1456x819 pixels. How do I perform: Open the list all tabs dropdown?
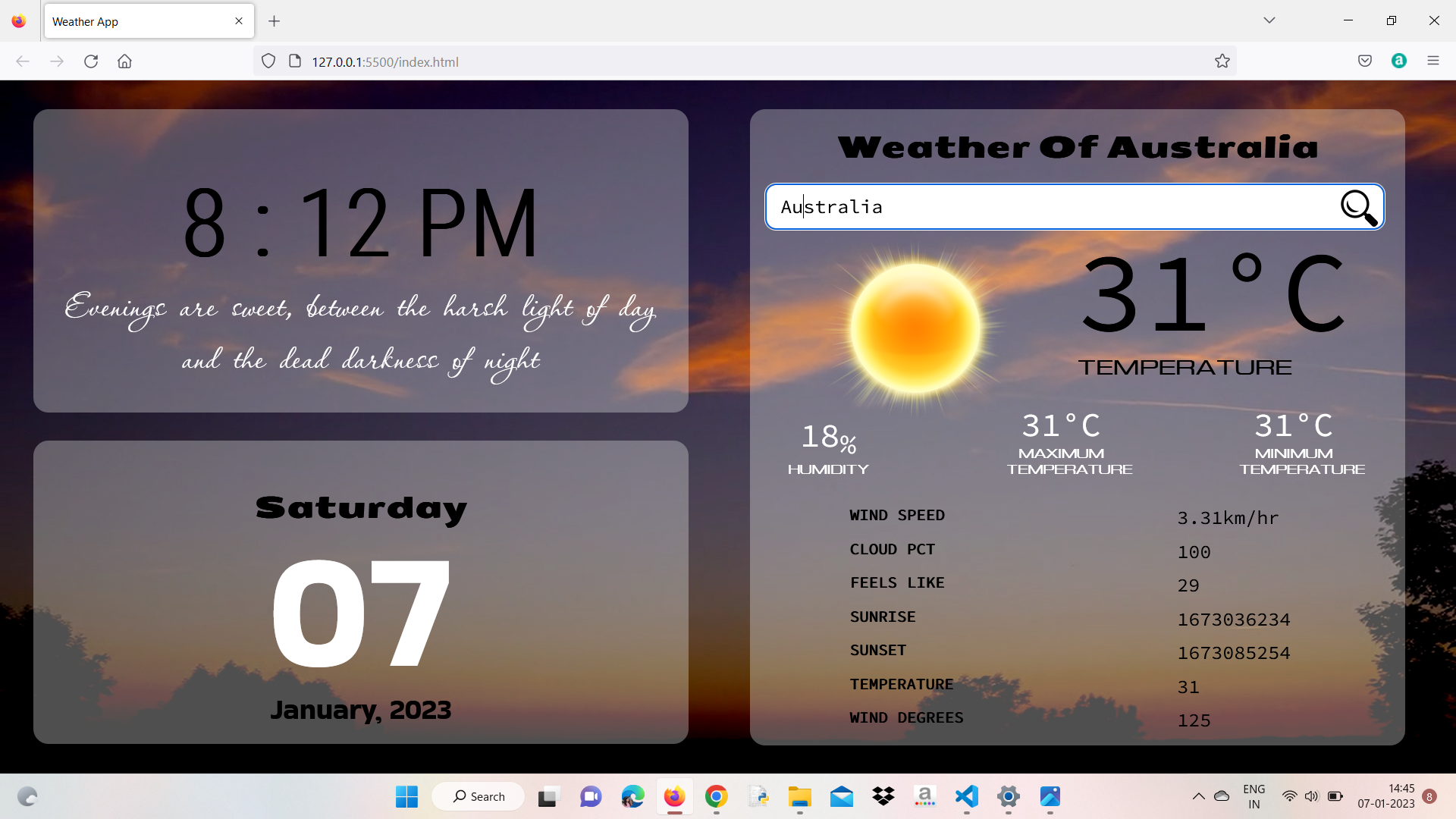tap(1269, 20)
